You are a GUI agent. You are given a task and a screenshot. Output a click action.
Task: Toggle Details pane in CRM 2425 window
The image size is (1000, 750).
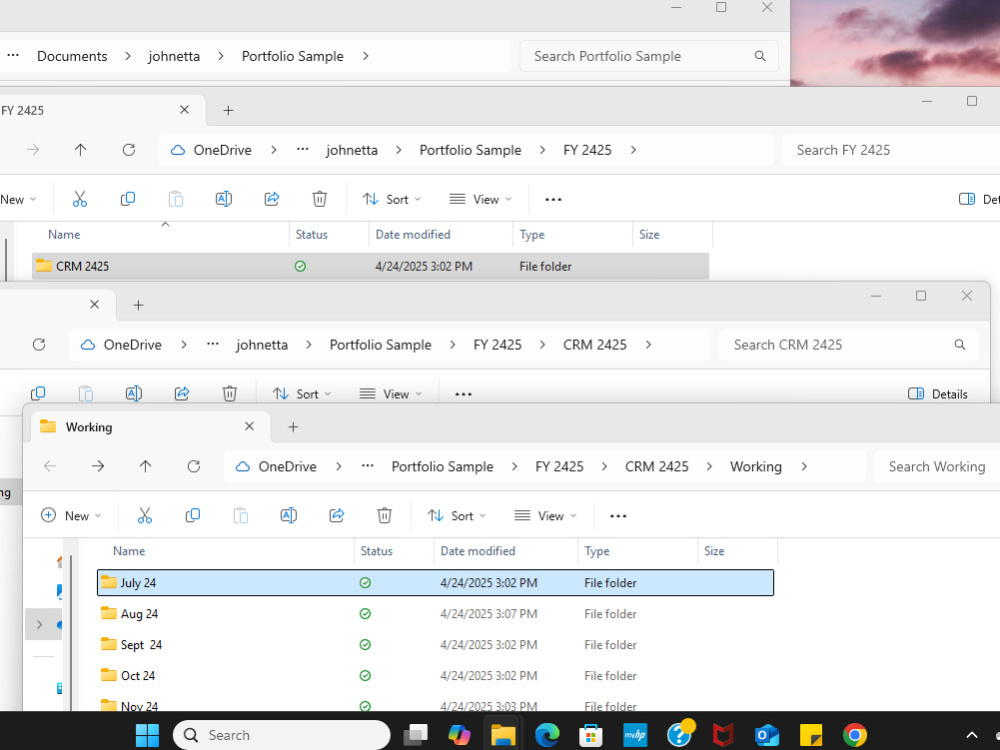[x=938, y=394]
